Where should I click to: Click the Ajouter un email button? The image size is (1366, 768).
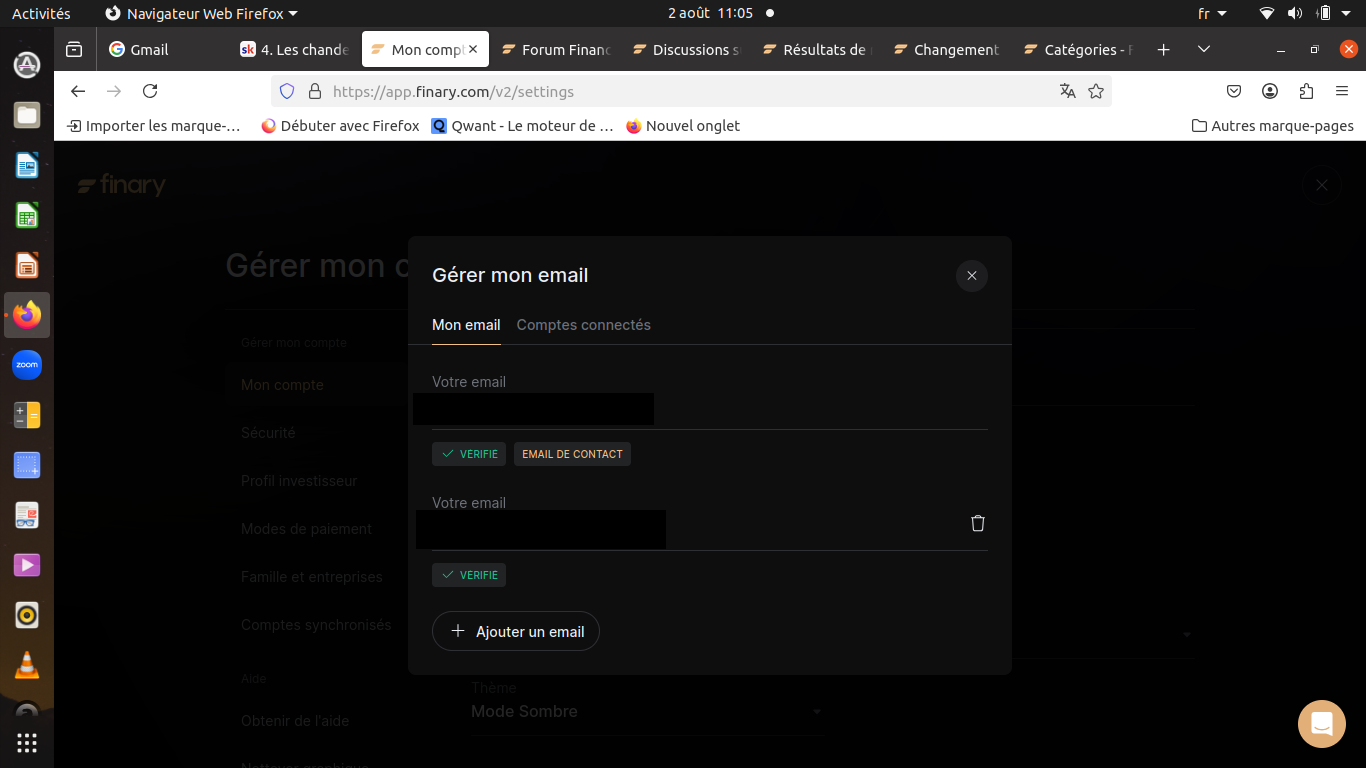(516, 631)
